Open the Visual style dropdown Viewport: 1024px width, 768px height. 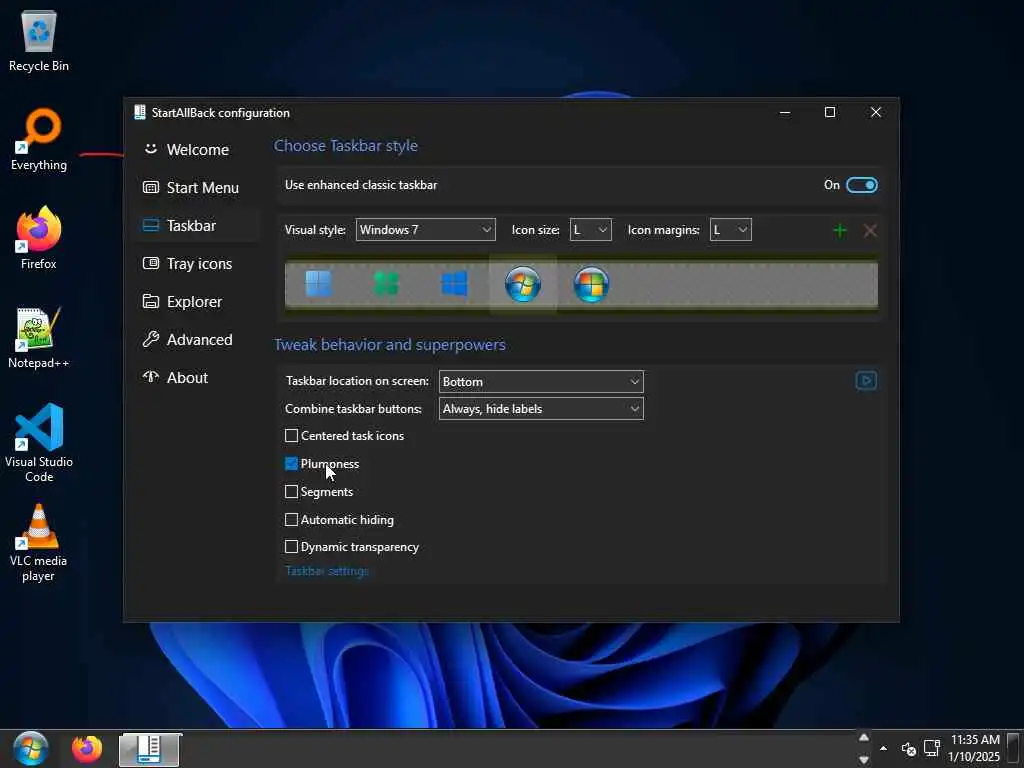(426, 230)
